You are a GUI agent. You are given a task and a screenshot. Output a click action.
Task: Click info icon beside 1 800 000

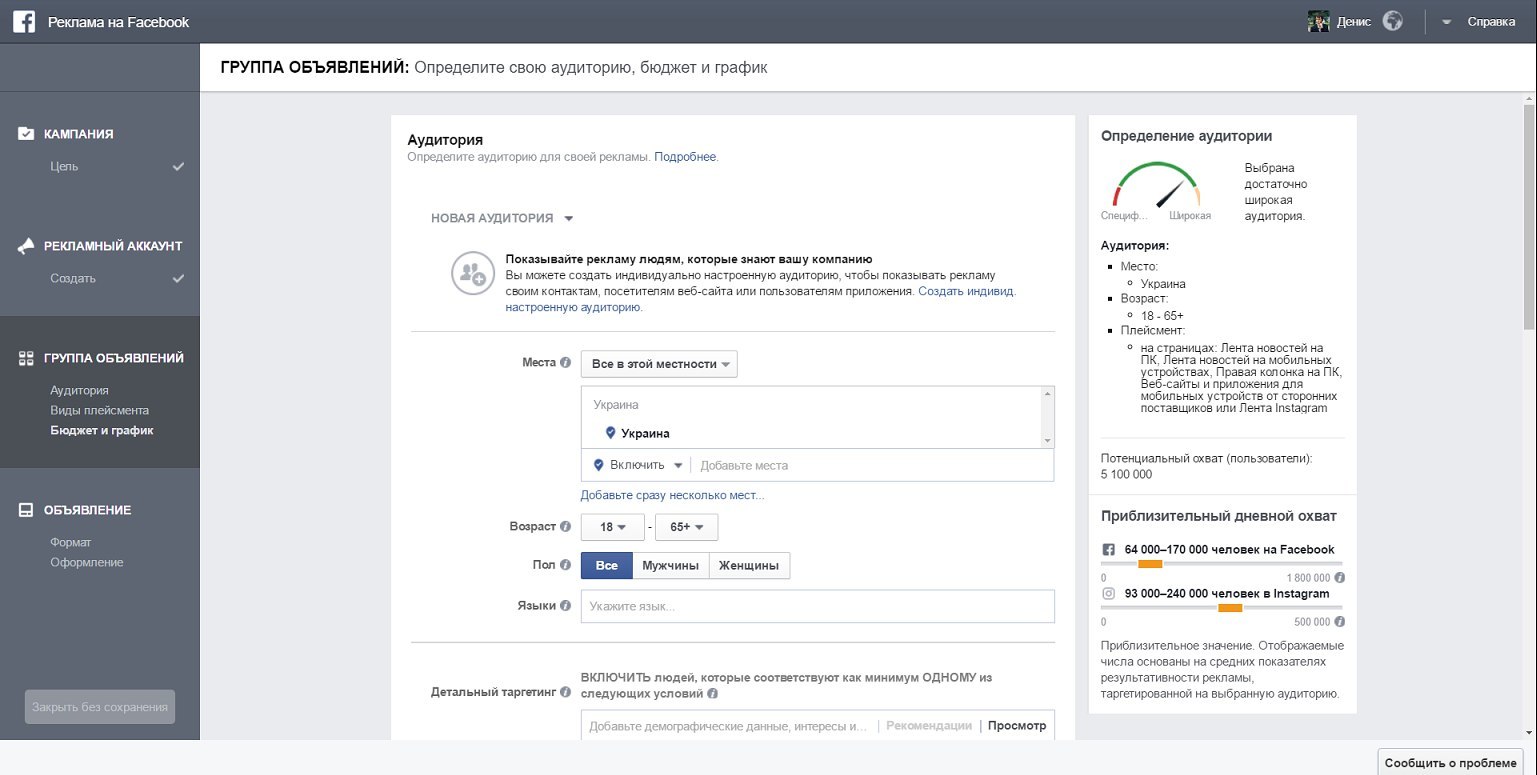pos(1339,578)
